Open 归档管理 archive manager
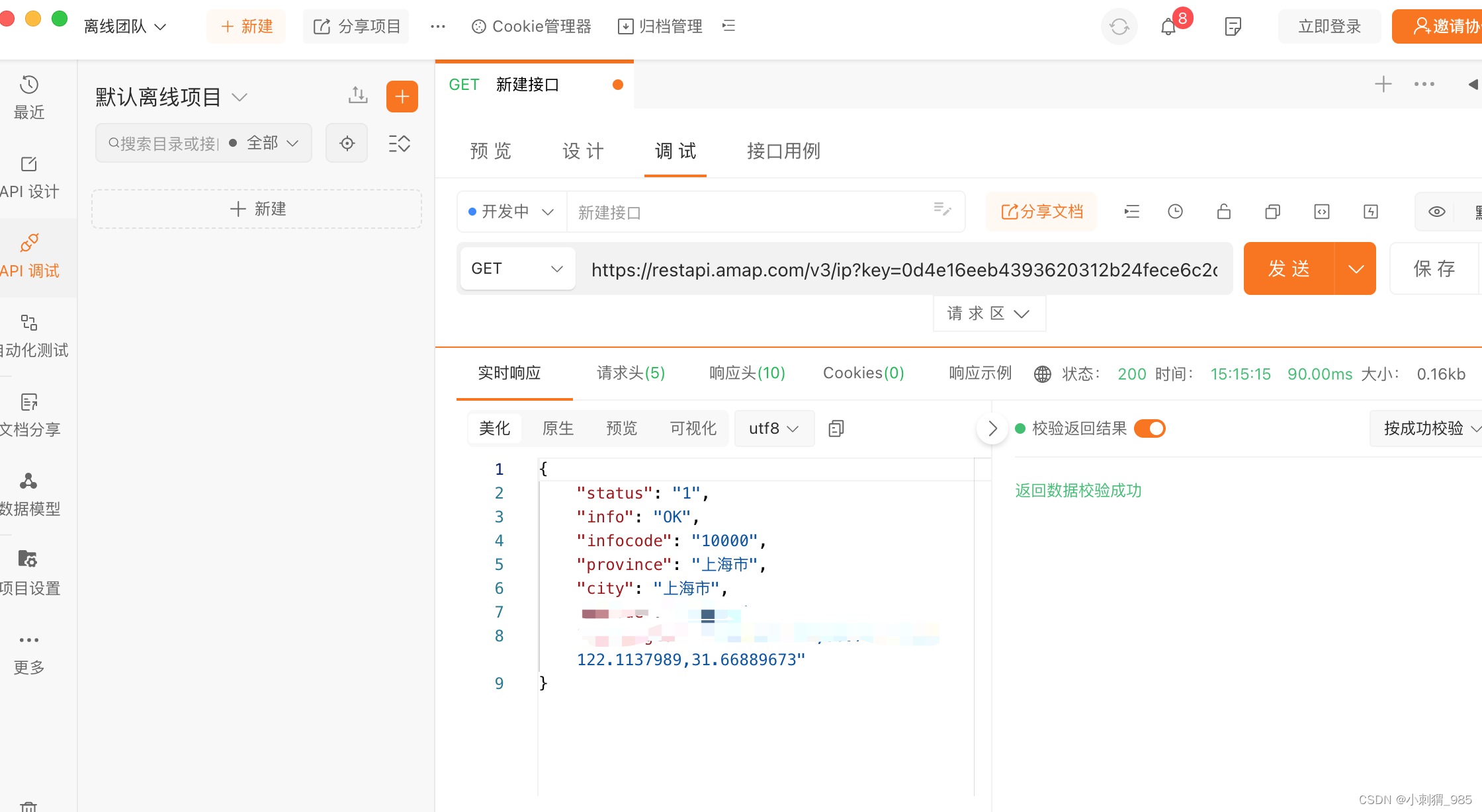The image size is (1482, 812). pos(659,26)
